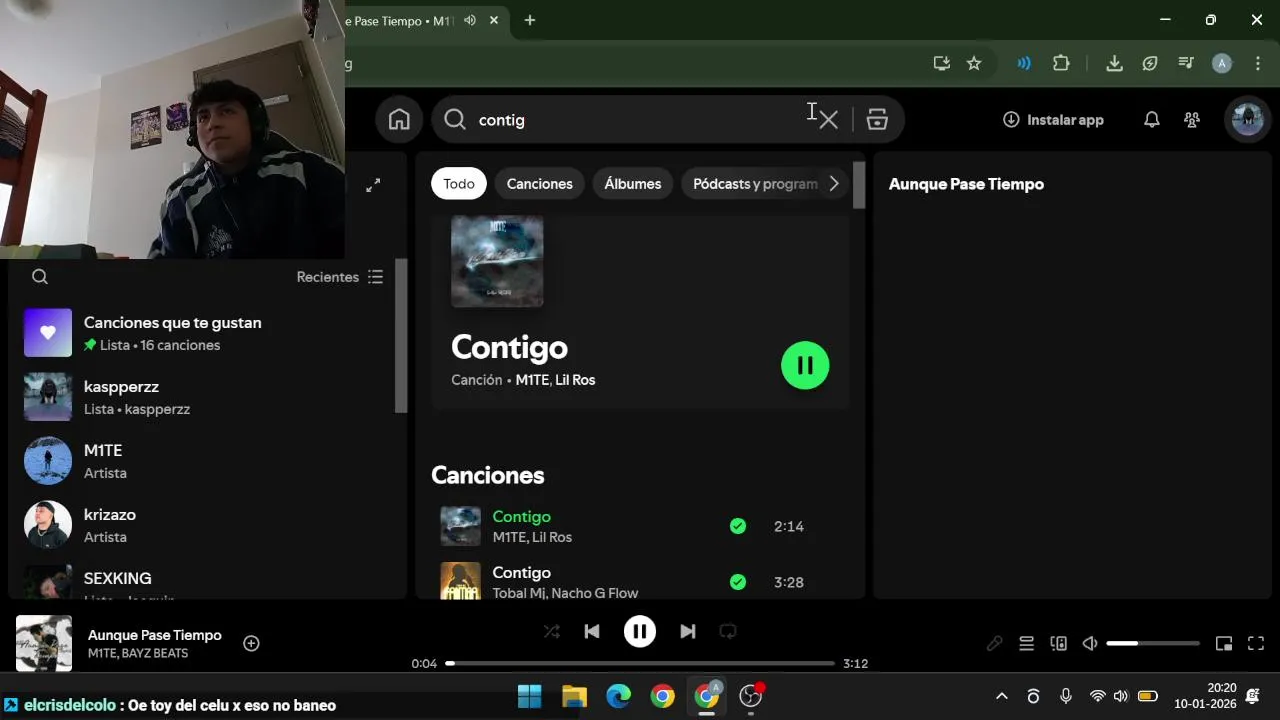Go to Spotify Home icon
Image resolution: width=1280 pixels, height=720 pixels.
[x=399, y=120]
